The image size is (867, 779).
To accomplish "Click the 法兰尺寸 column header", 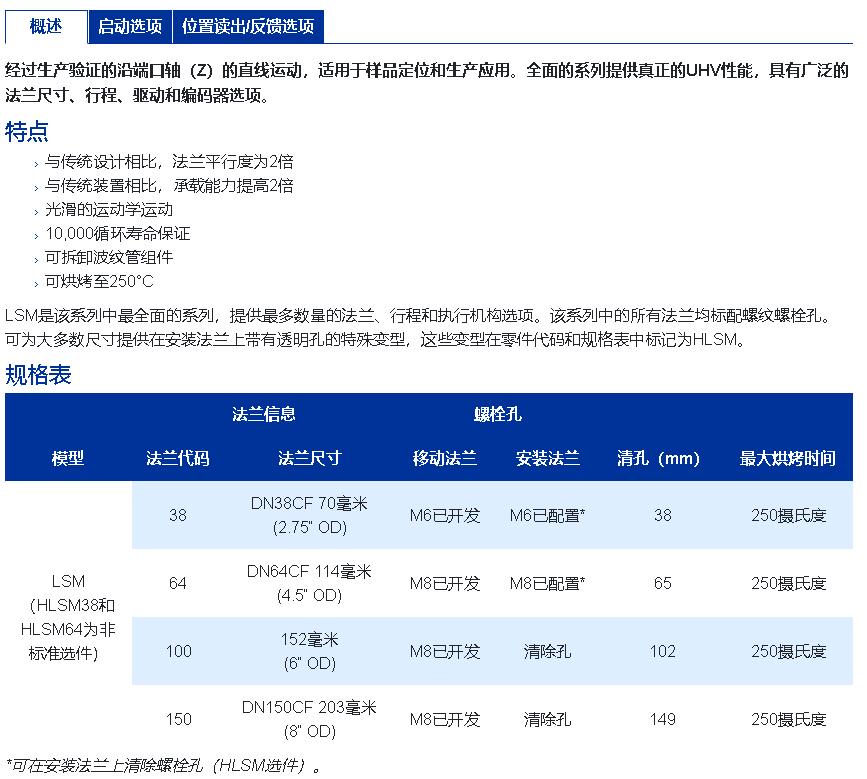I will coord(310,458).
